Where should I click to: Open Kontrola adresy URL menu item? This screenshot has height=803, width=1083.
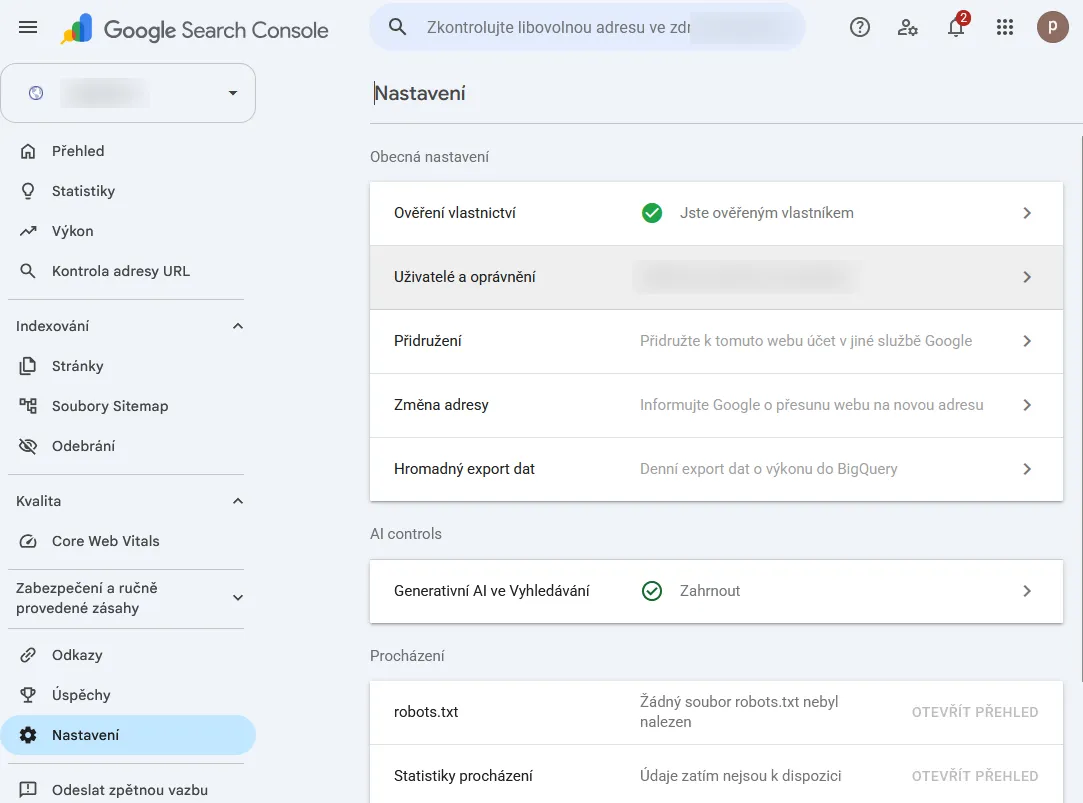pyautogui.click(x=128, y=271)
